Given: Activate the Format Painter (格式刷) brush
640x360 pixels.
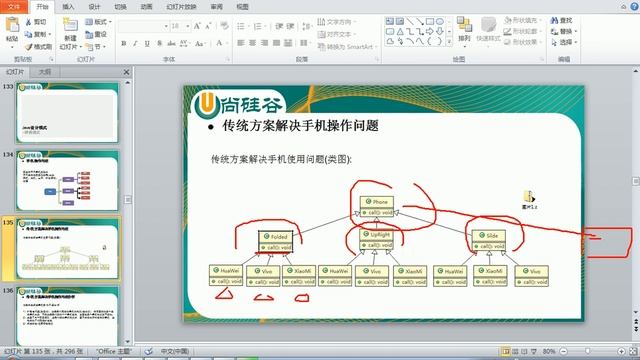Looking at the screenshot, I should [x=38, y=47].
